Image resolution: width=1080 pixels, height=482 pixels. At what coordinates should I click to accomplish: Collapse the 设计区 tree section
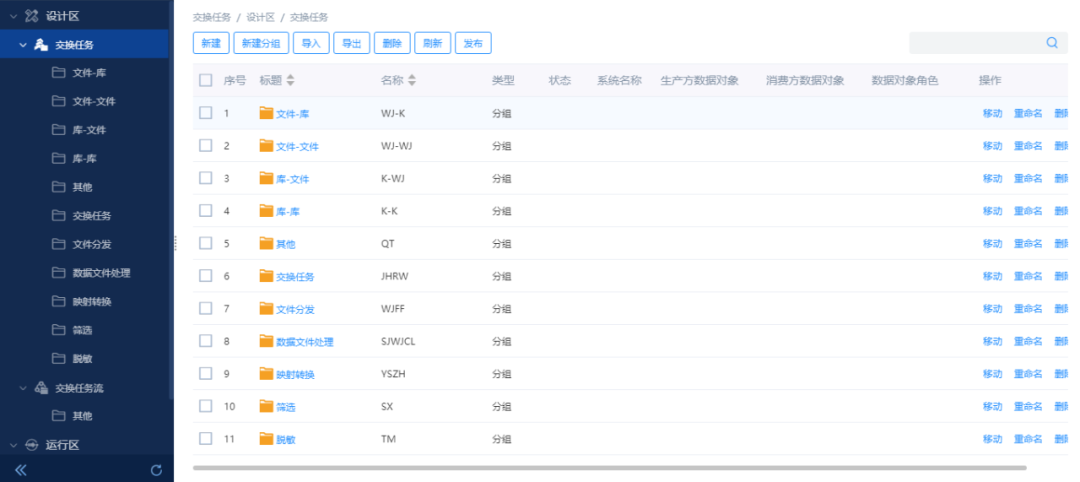(x=13, y=16)
